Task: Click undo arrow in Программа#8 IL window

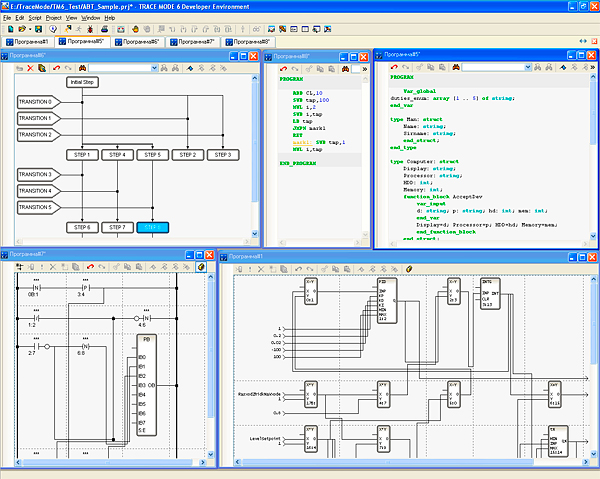Action: click(x=283, y=69)
